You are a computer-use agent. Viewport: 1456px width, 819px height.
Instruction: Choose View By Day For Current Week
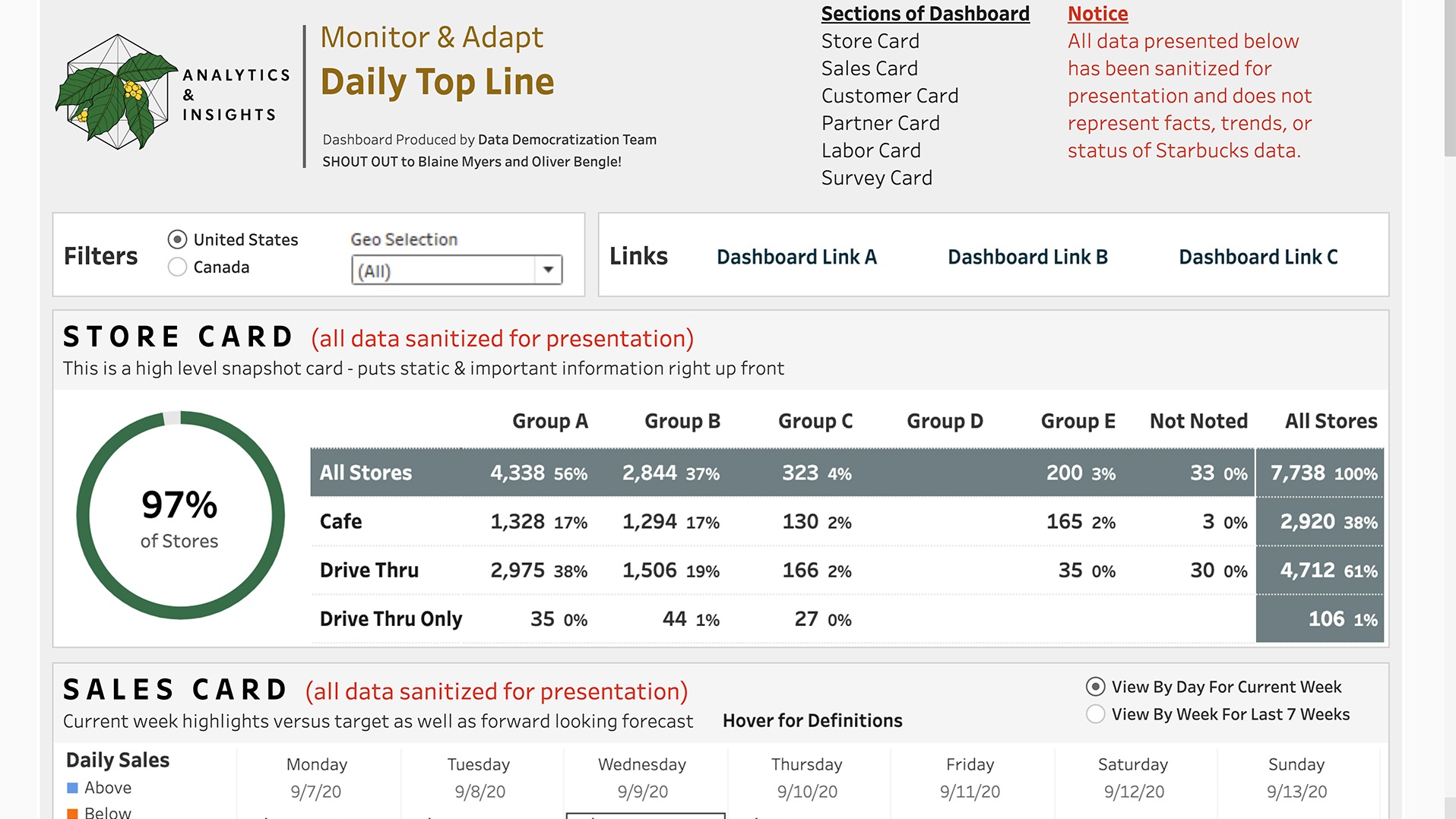click(x=1095, y=687)
